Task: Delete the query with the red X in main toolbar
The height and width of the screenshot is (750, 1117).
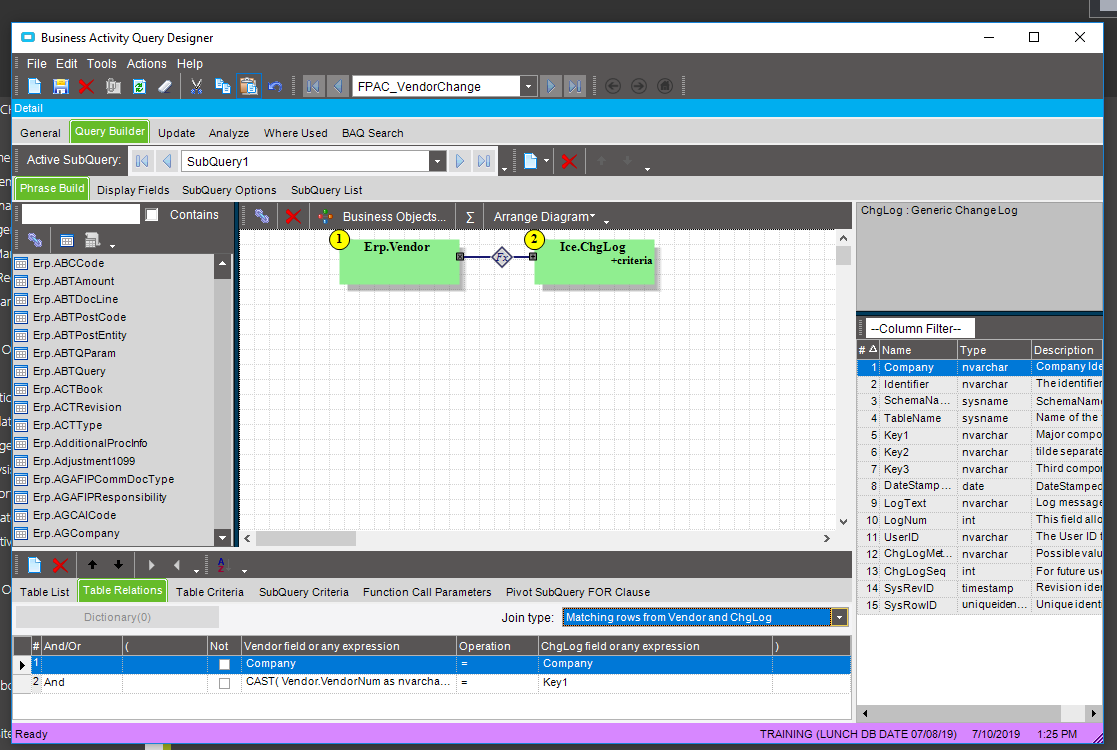Action: [x=86, y=86]
